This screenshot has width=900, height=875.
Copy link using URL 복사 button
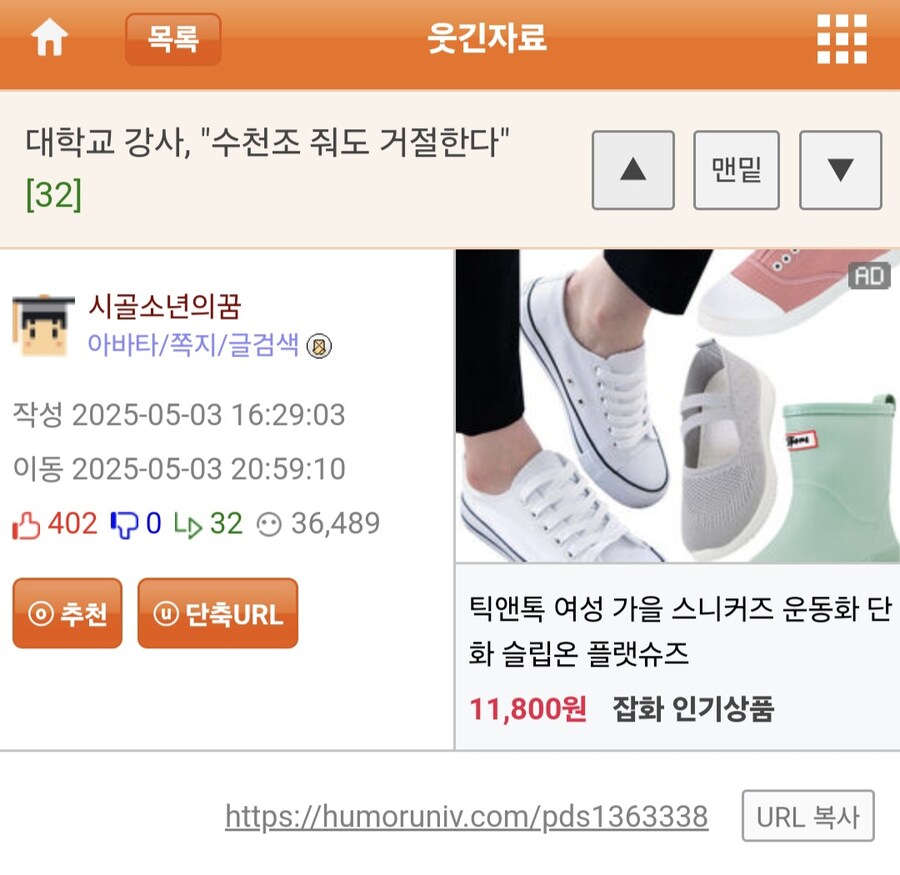808,816
